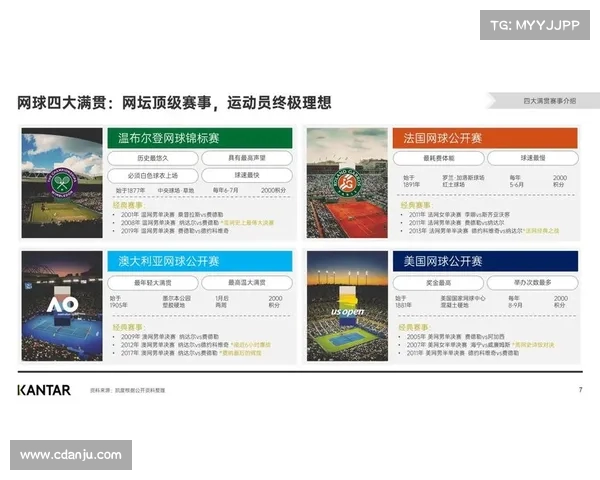600x480 pixels.
Task: Click the 2011年 法网男单决赛 line
Action: click(456, 223)
